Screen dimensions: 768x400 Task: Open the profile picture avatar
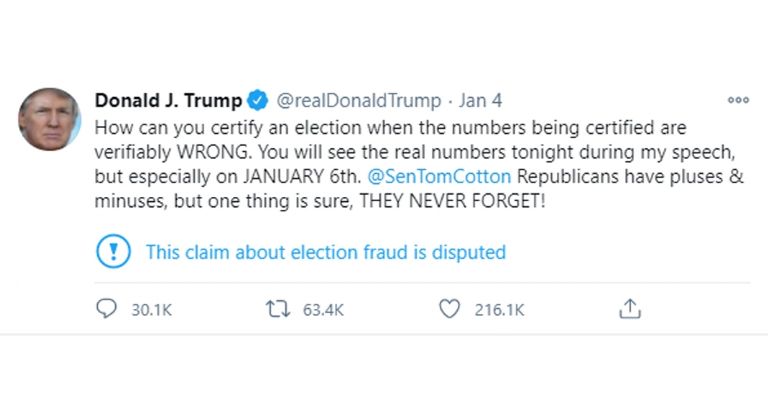(x=49, y=119)
